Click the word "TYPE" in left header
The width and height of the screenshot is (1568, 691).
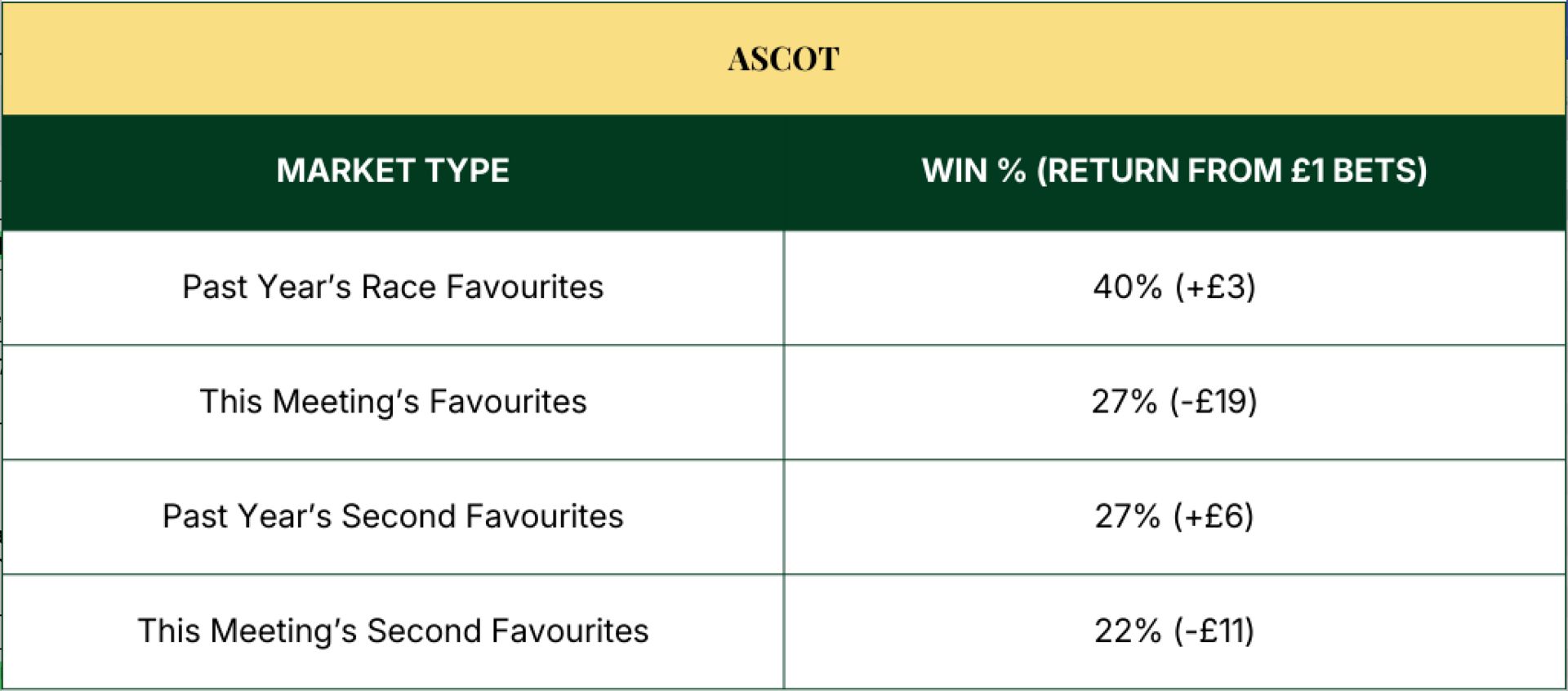pyautogui.click(x=468, y=171)
